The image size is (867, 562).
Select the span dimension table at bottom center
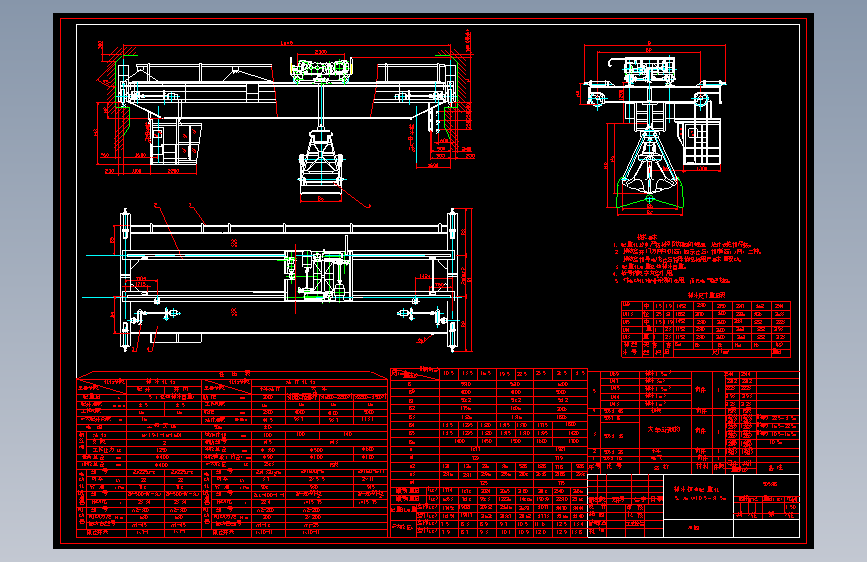click(x=489, y=452)
